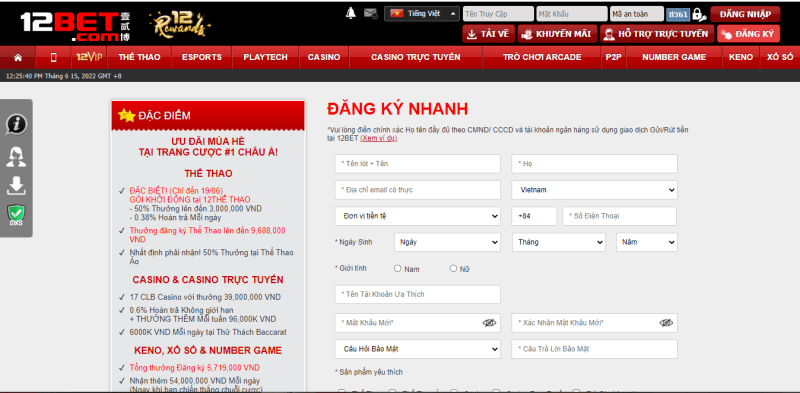This screenshot has width=800, height=393.
Task: Open the CASINO menu
Action: click(x=323, y=57)
